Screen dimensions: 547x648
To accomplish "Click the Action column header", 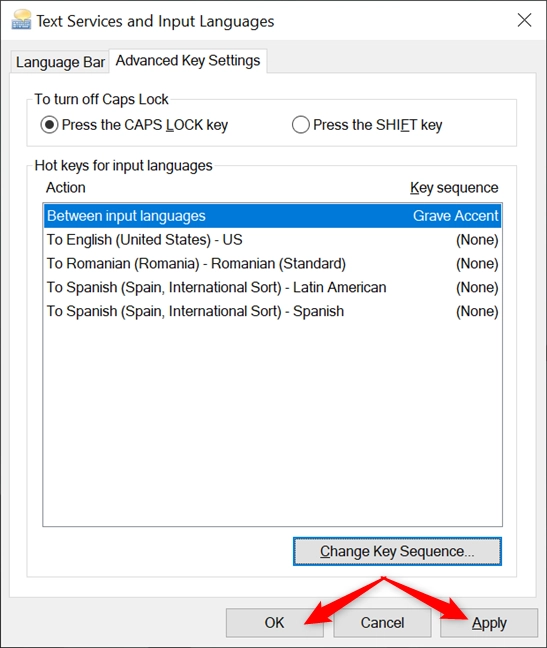I will 66,188.
